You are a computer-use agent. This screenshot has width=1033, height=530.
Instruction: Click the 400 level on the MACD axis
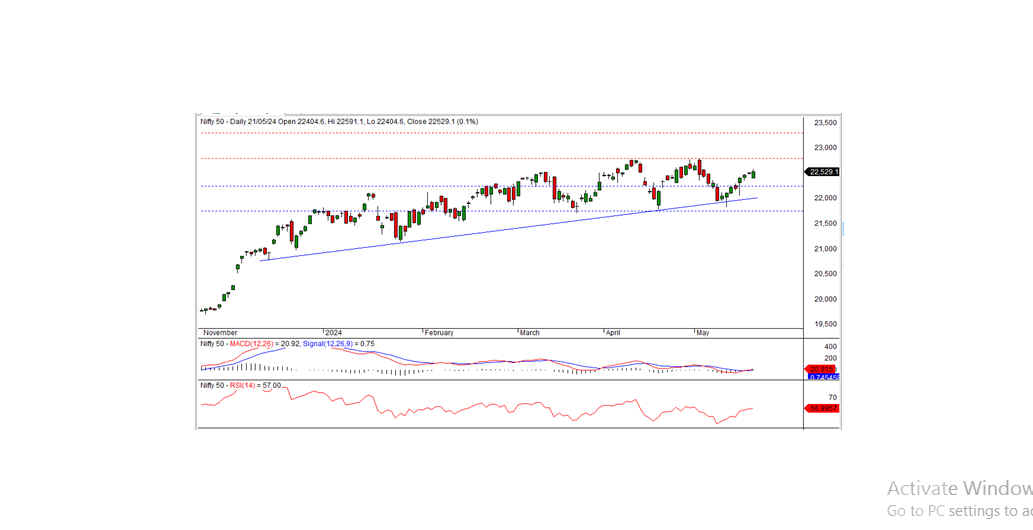[829, 346]
